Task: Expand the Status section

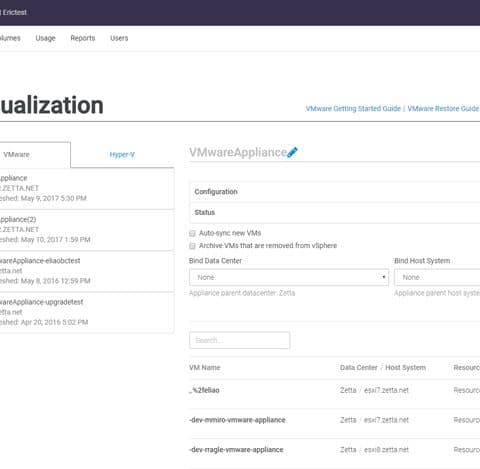Action: point(335,213)
